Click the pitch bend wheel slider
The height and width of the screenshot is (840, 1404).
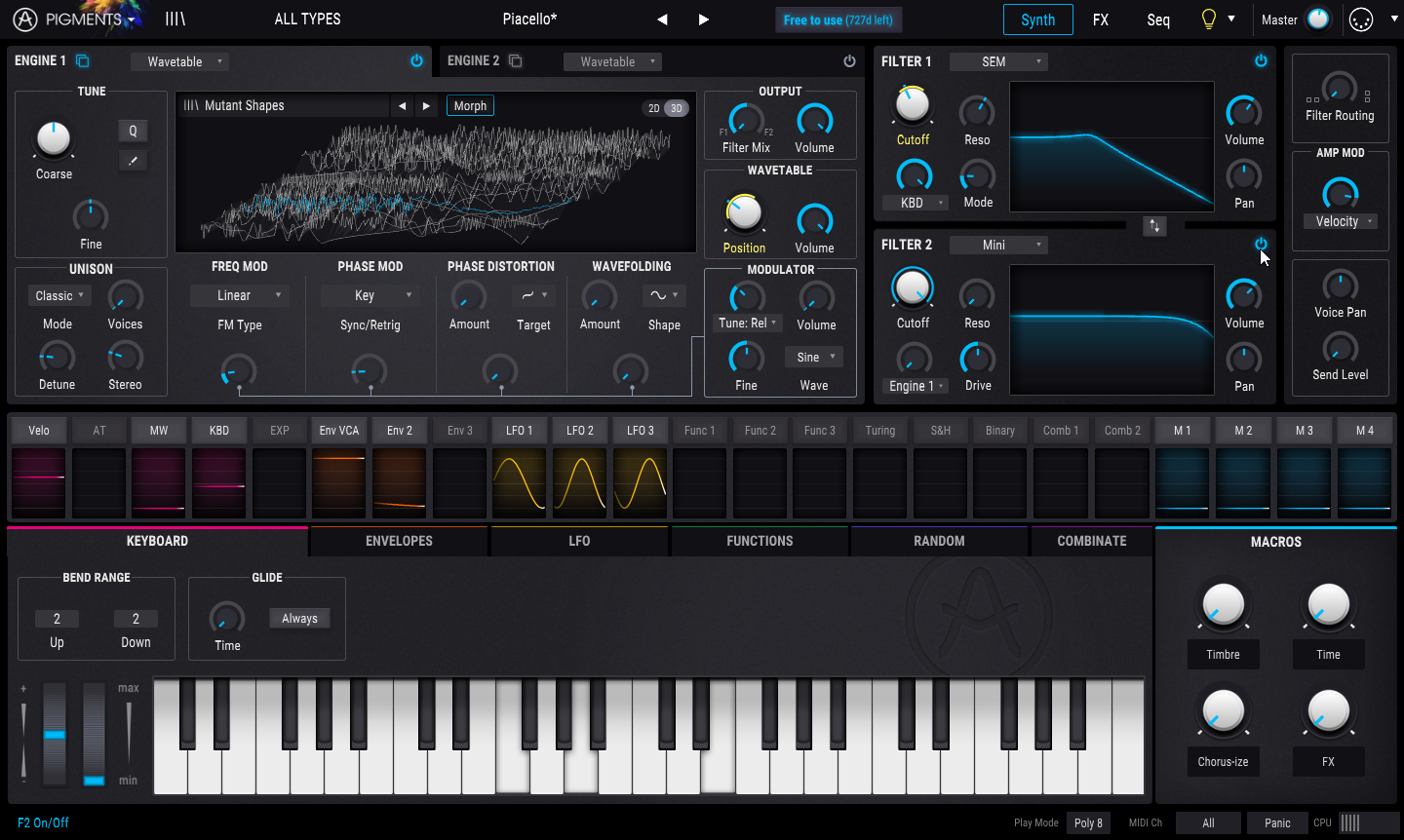[55, 734]
